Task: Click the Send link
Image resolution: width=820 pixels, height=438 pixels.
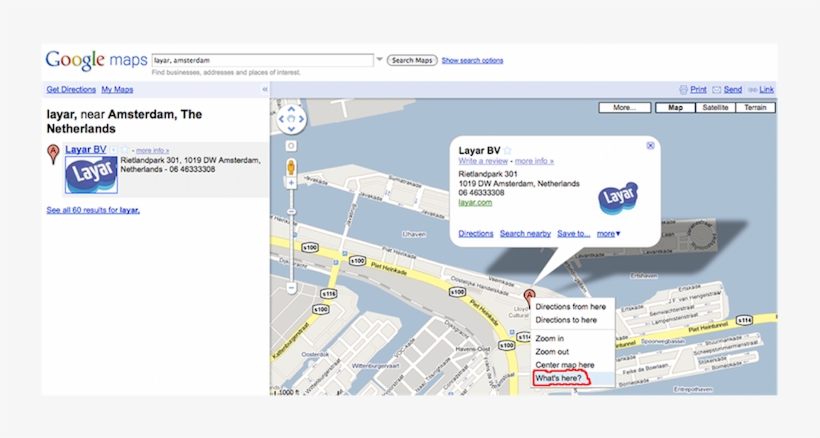Action: tap(733, 89)
